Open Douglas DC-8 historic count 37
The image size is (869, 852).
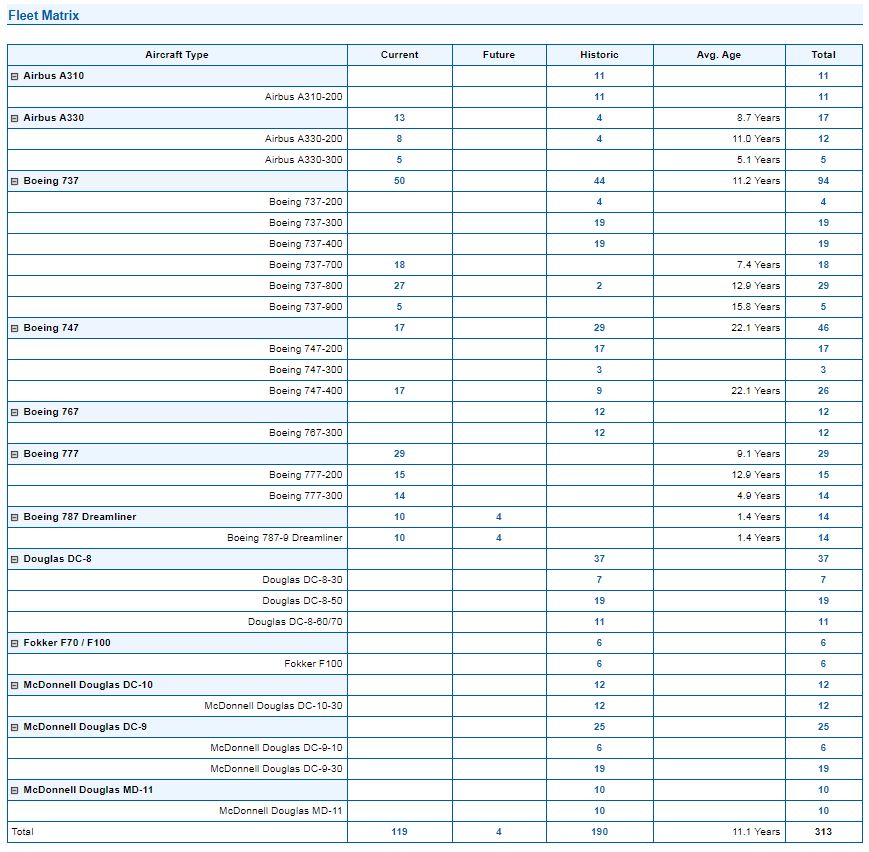tap(599, 559)
